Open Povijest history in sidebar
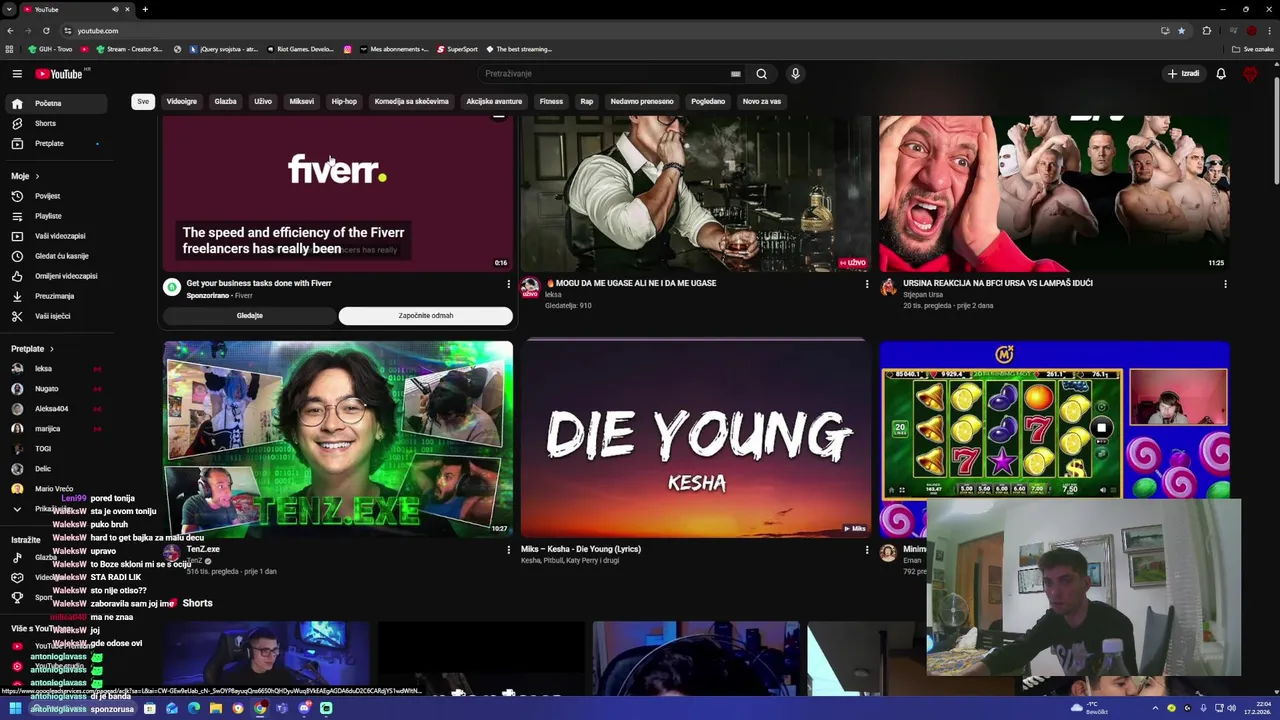Screen dimensions: 1280x720 point(56,196)
